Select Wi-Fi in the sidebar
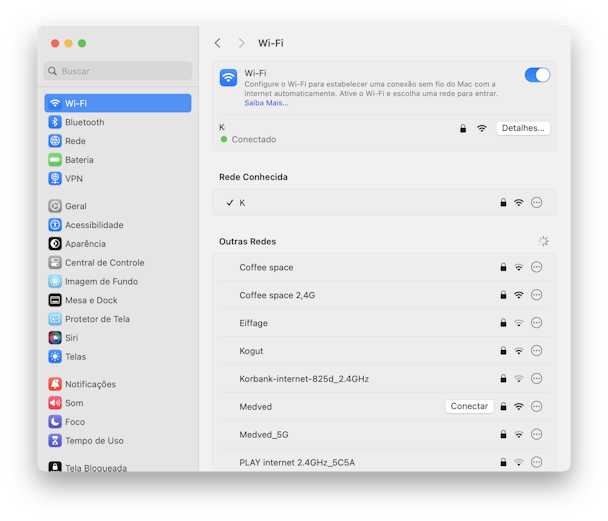 [x=118, y=103]
